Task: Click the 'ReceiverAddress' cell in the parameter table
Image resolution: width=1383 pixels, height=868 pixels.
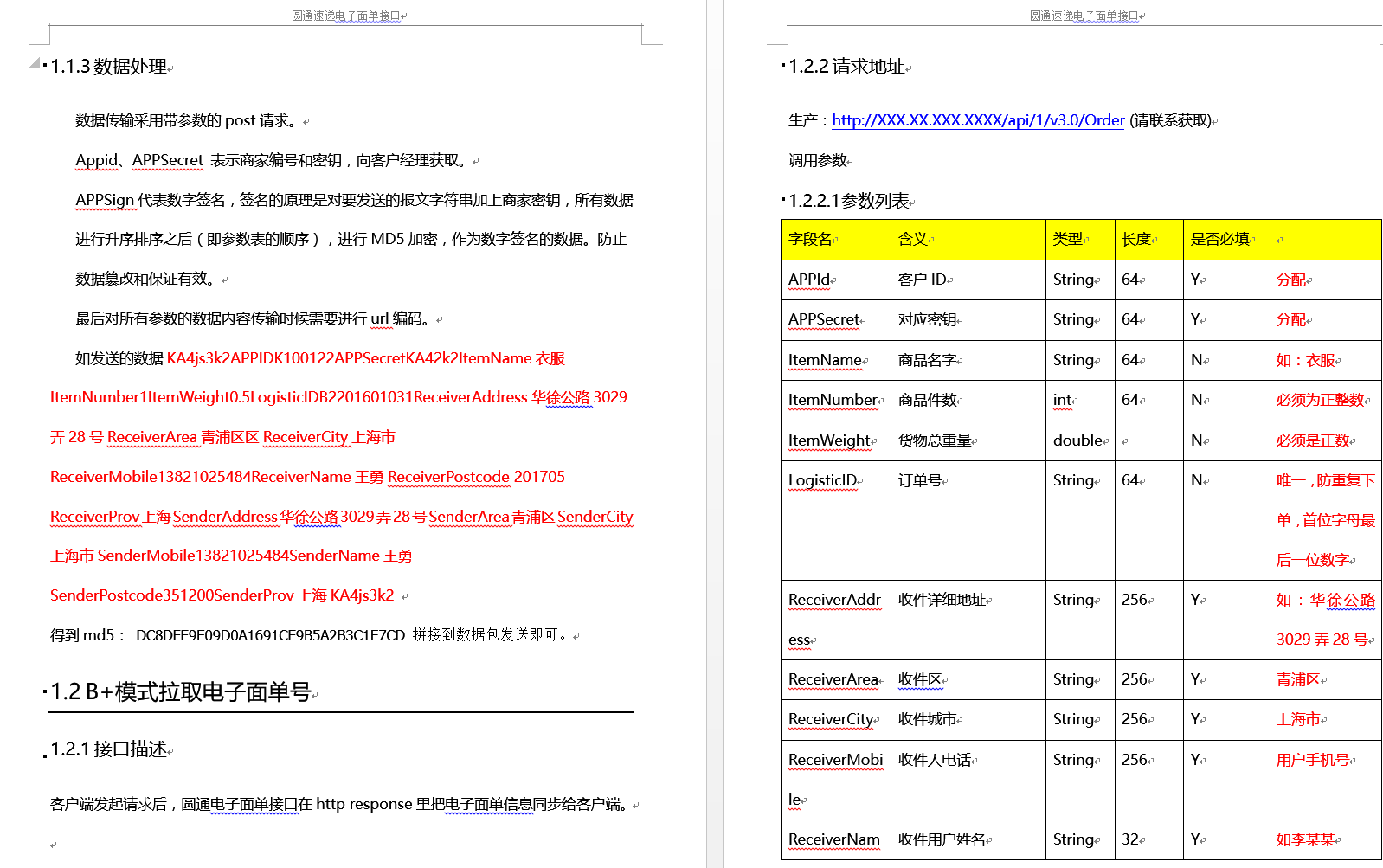Action: pos(836,620)
